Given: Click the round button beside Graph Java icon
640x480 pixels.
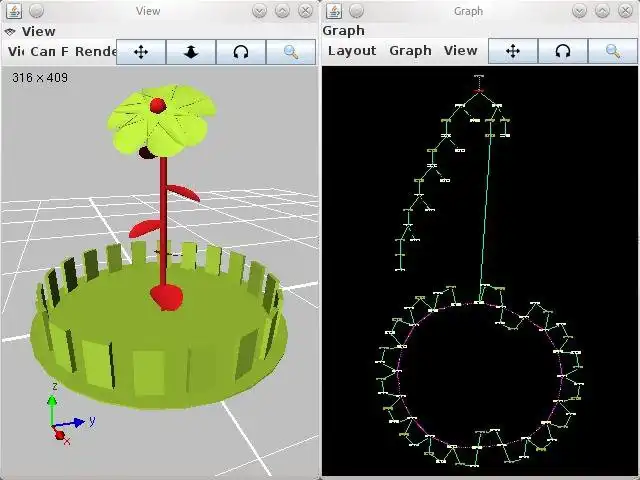Looking at the screenshot, I should tap(356, 11).
